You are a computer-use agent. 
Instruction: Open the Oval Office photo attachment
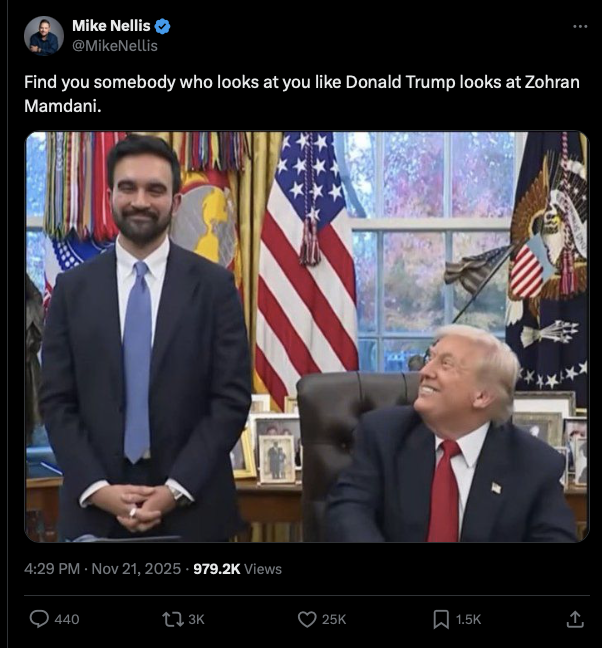tap(307, 337)
